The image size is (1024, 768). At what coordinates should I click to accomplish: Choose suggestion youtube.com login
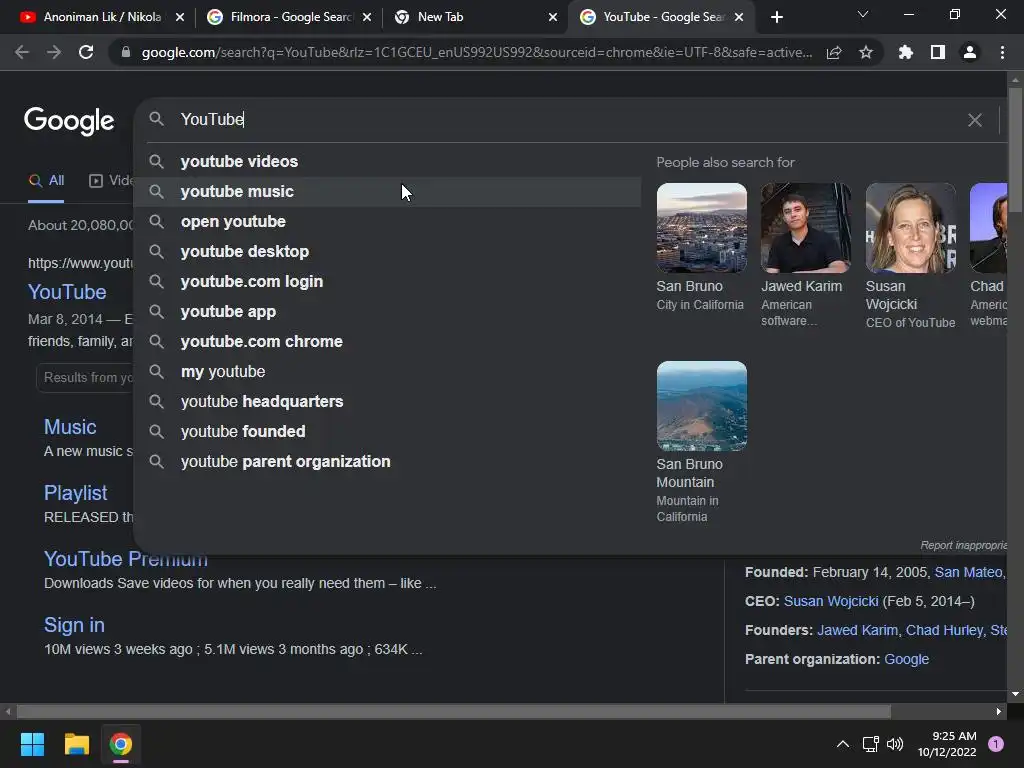point(387,281)
